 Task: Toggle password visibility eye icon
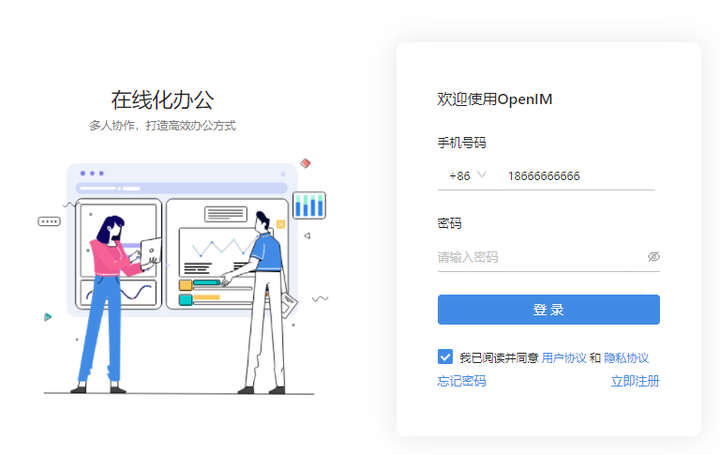[x=653, y=257]
